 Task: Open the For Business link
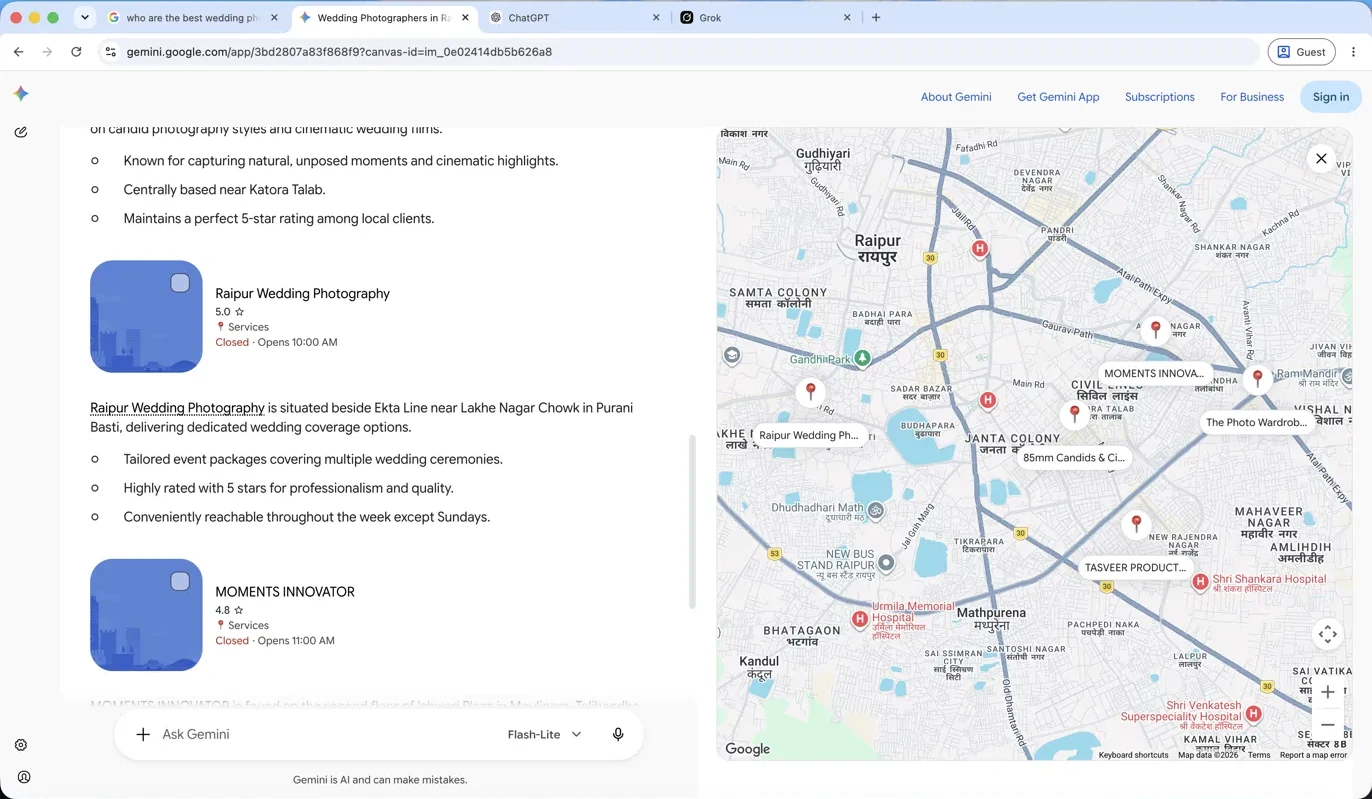tap(1252, 97)
